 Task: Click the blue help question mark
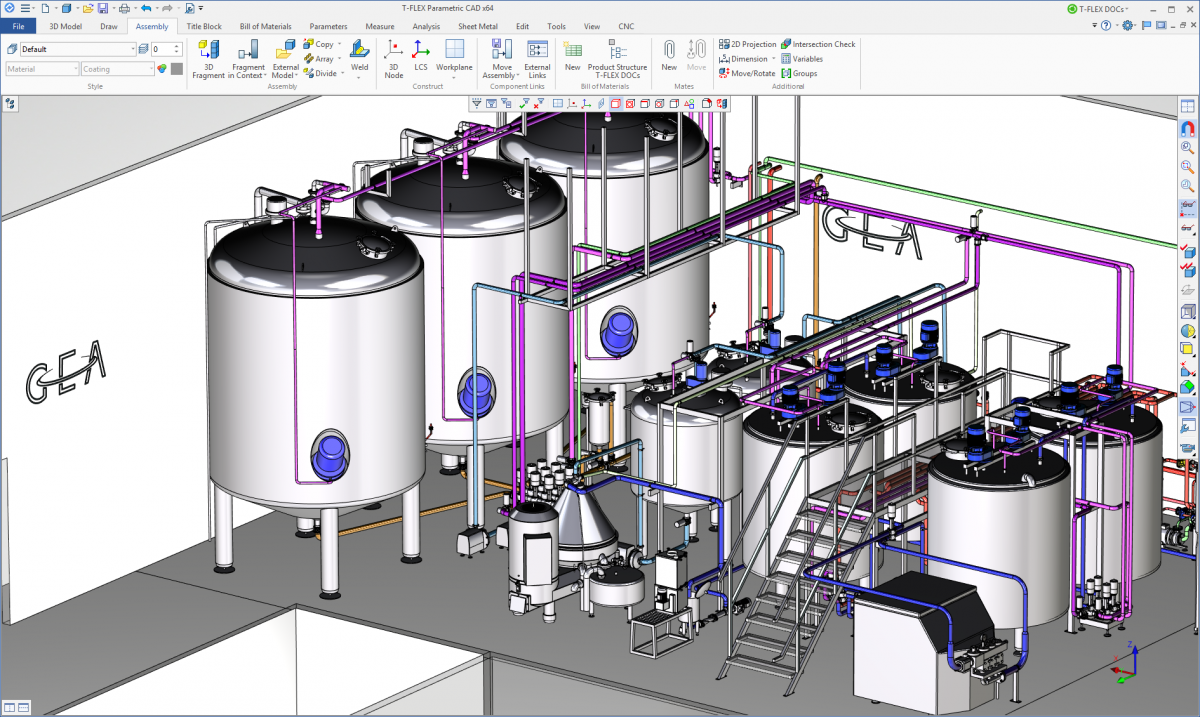1106,25
